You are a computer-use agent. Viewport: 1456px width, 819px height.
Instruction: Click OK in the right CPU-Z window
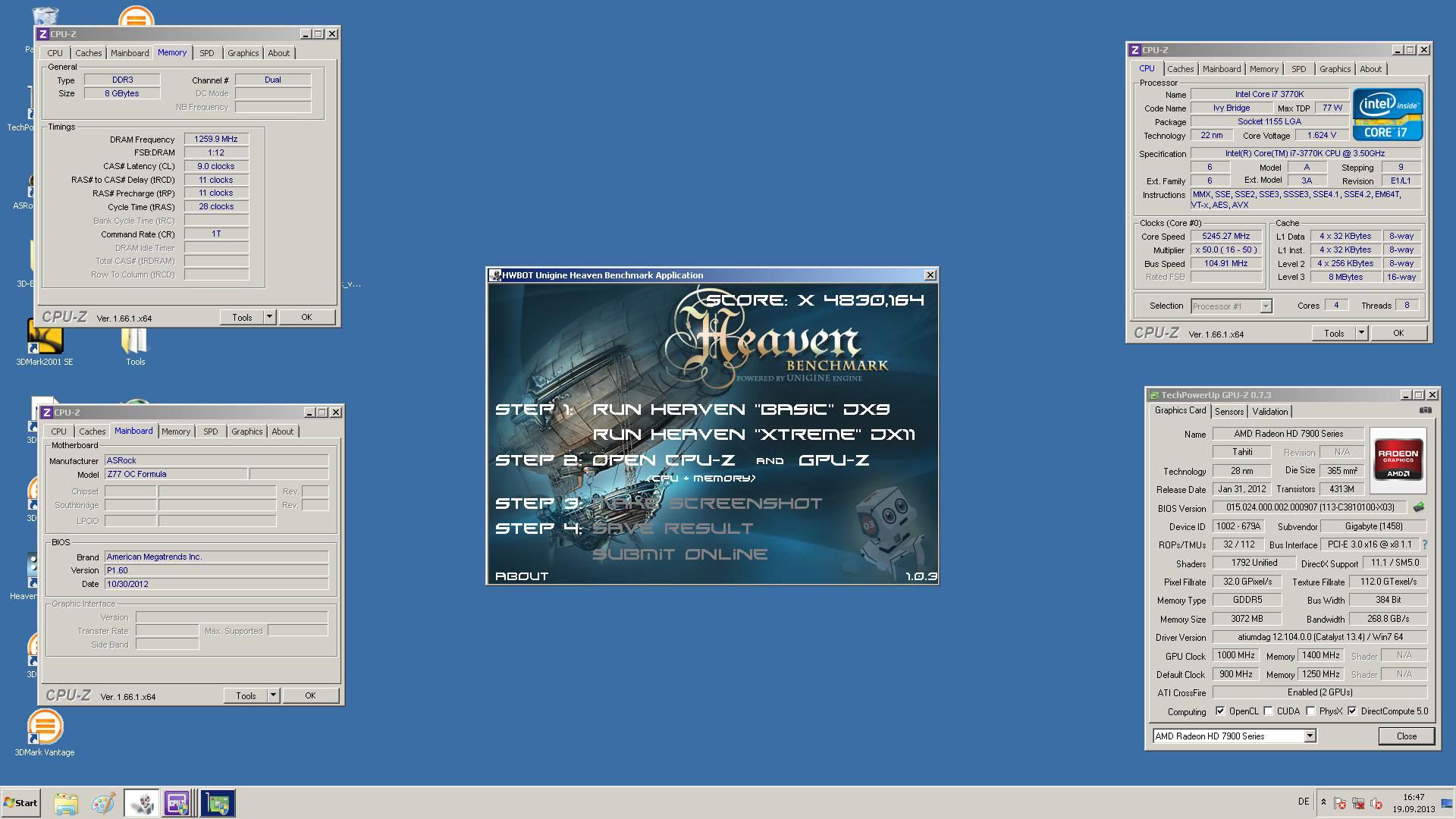point(1398,333)
